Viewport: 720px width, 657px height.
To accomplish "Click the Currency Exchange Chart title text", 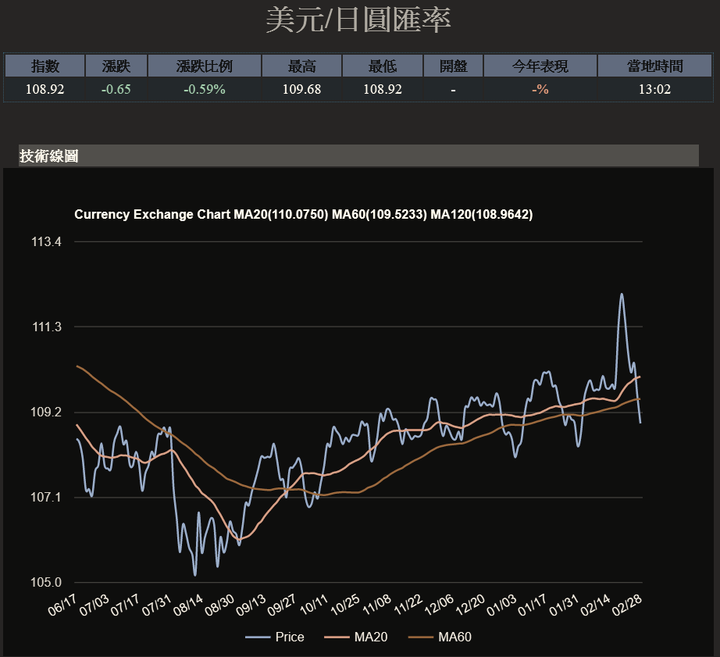I will click(152, 214).
